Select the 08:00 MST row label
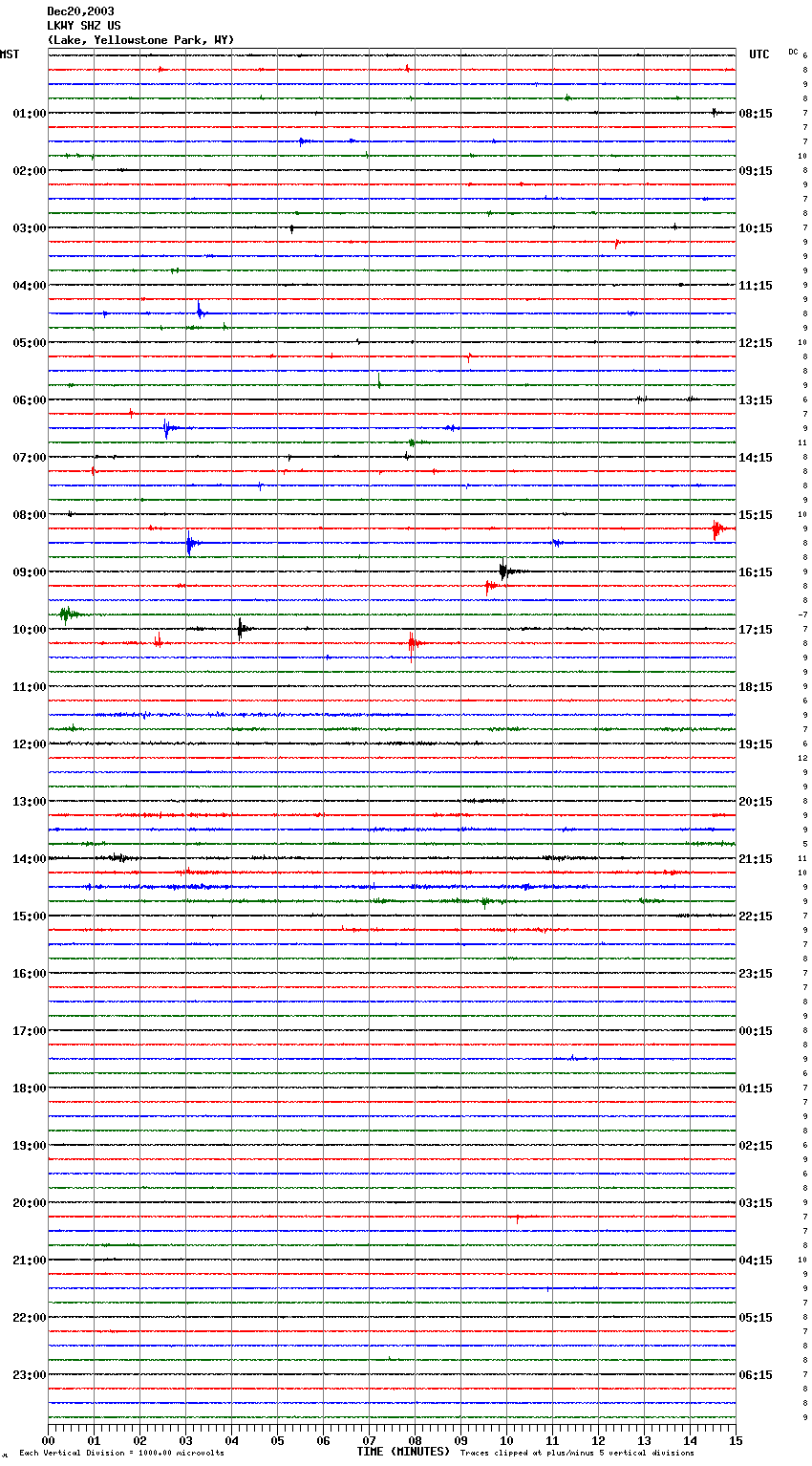Viewport: 812px width, 1466px height. [30, 515]
